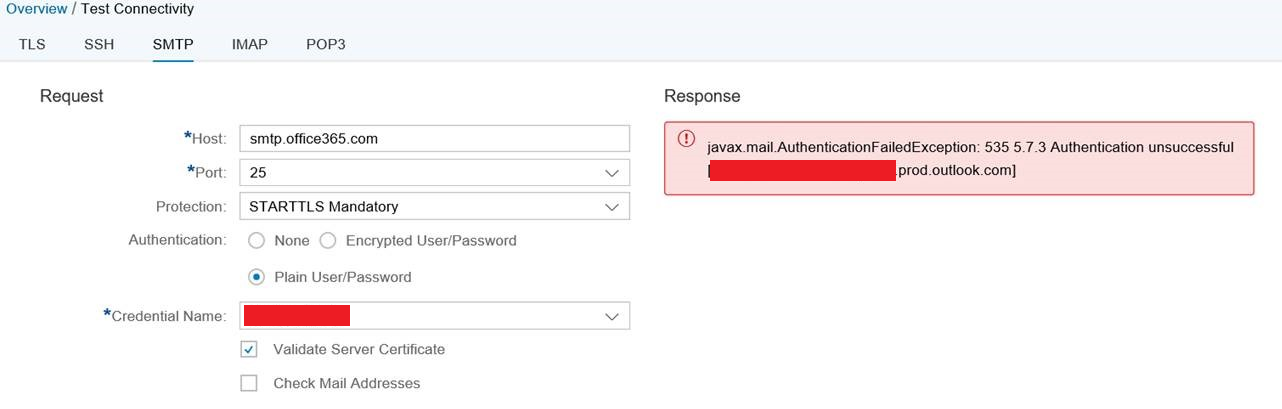Open the IMAP tab
Image resolution: width=1282 pixels, height=409 pixels.
click(249, 45)
